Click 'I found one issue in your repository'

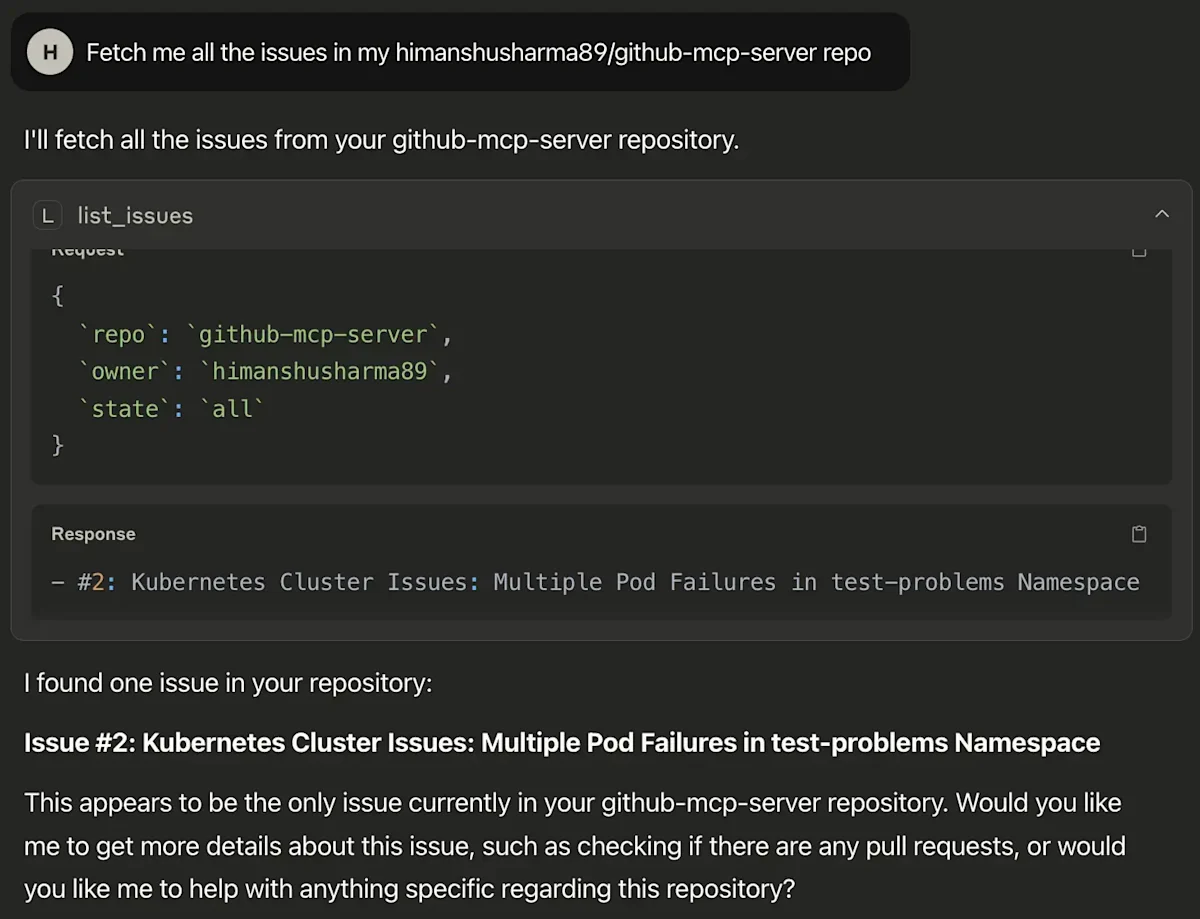pos(228,683)
